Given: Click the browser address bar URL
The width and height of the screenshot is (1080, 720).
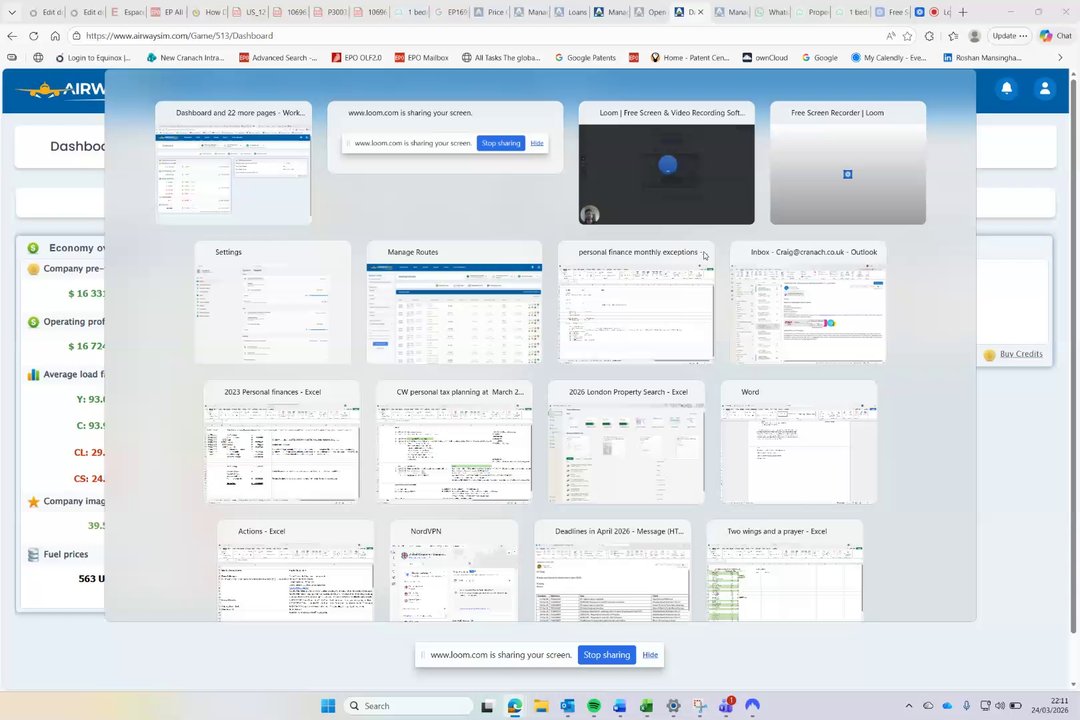Looking at the screenshot, I should (179, 36).
